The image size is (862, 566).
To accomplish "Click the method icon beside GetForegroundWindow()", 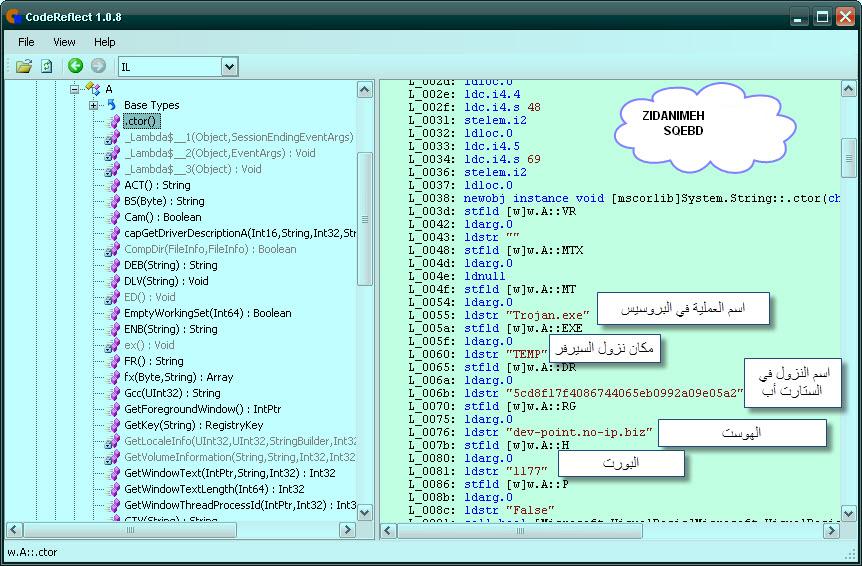I will click(x=113, y=409).
